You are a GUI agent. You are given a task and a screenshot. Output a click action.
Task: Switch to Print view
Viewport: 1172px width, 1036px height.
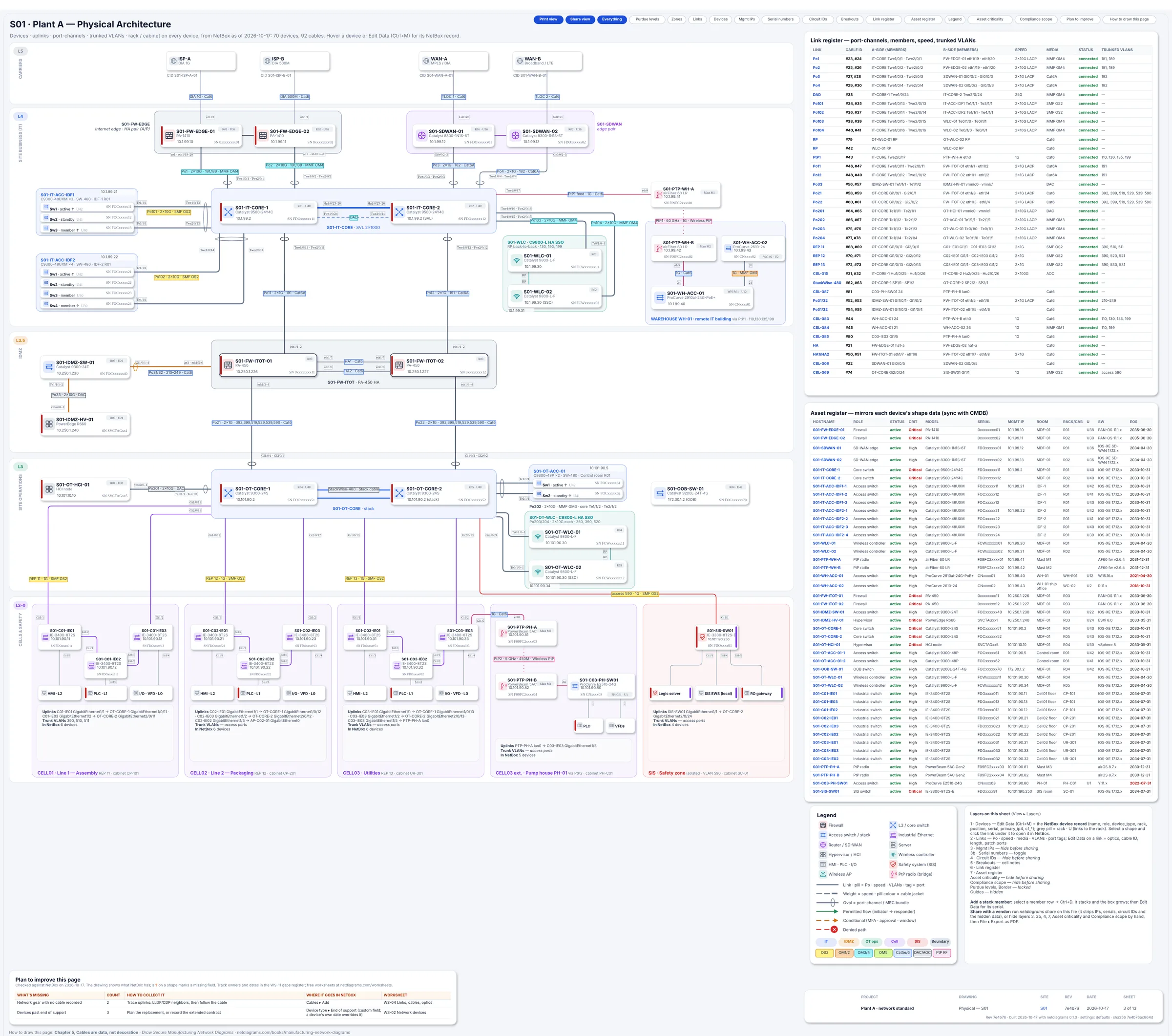coord(548,20)
